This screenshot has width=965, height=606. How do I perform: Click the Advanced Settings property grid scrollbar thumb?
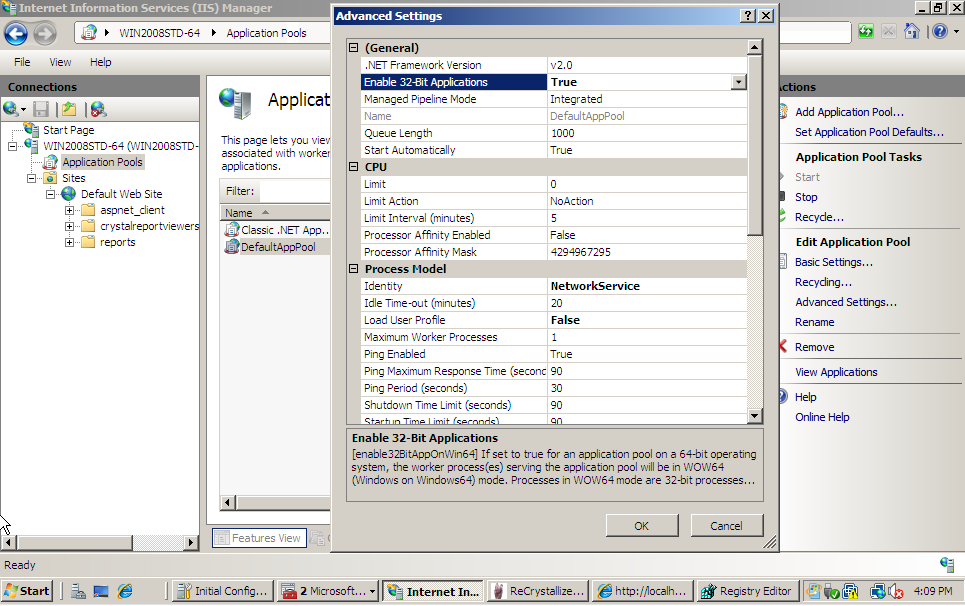point(755,145)
